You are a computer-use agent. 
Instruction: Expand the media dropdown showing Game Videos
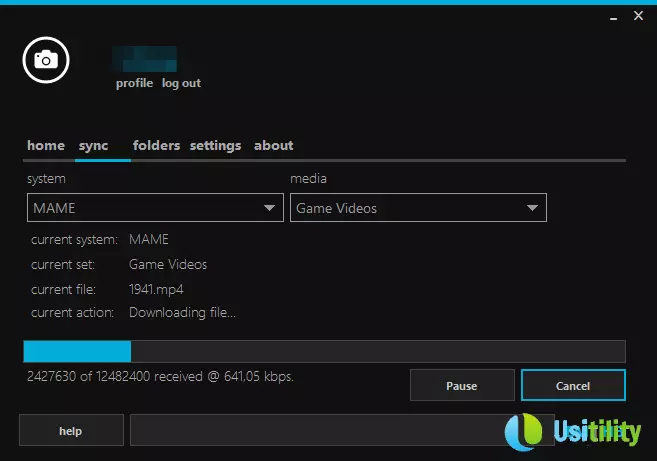(x=418, y=208)
